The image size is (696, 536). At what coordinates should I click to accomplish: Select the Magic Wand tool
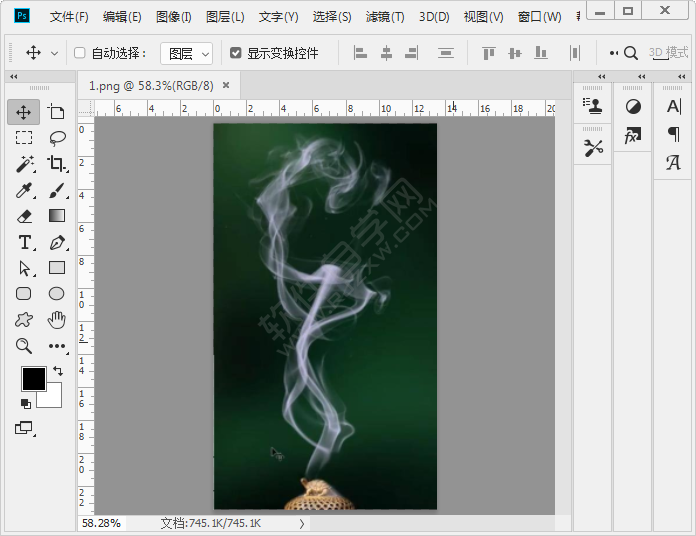24,164
